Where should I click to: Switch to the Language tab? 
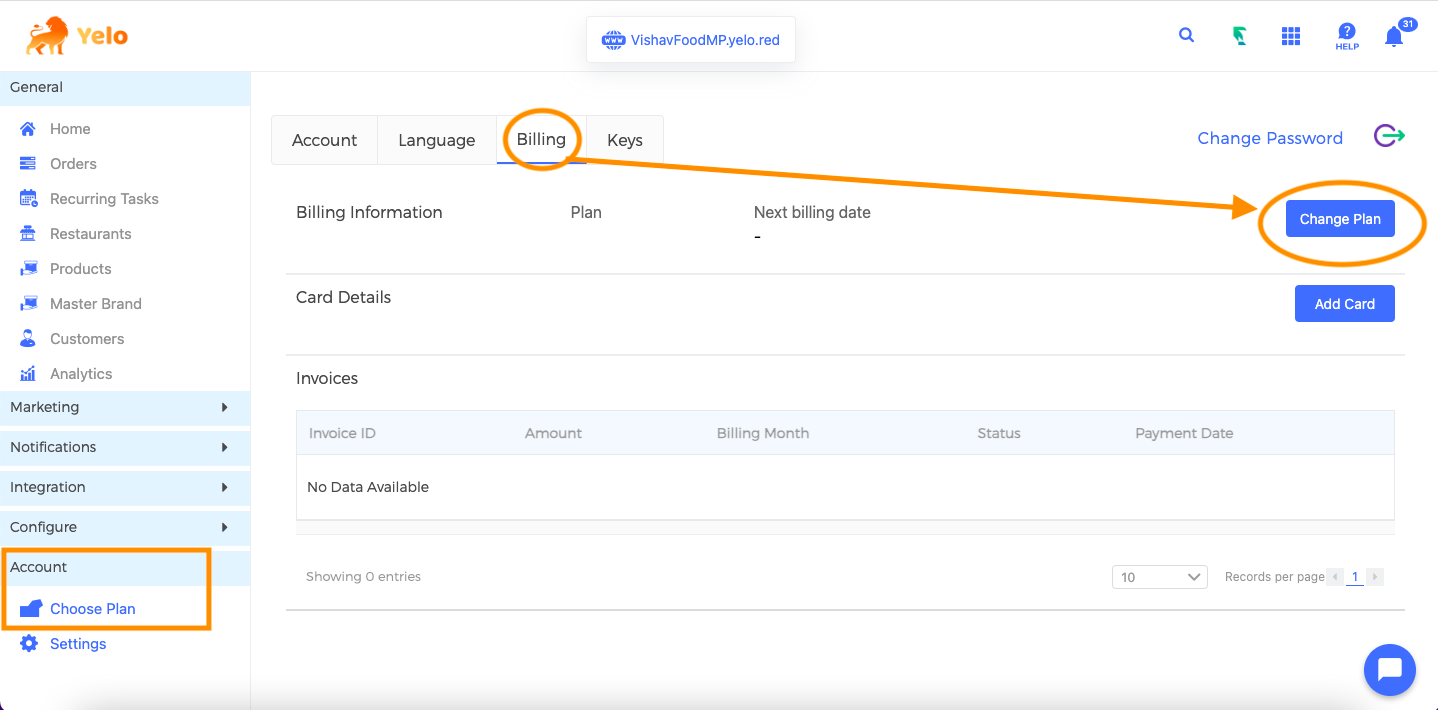(436, 140)
